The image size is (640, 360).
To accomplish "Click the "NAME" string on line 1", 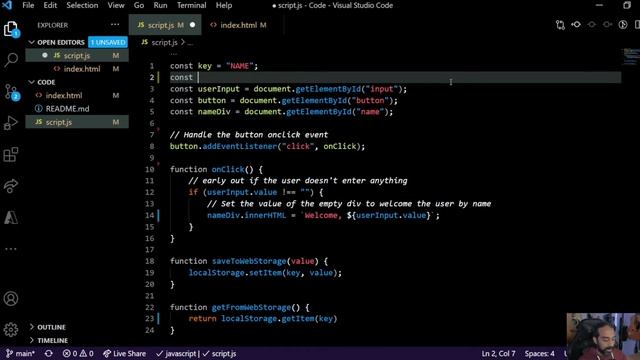I will tap(240, 66).
